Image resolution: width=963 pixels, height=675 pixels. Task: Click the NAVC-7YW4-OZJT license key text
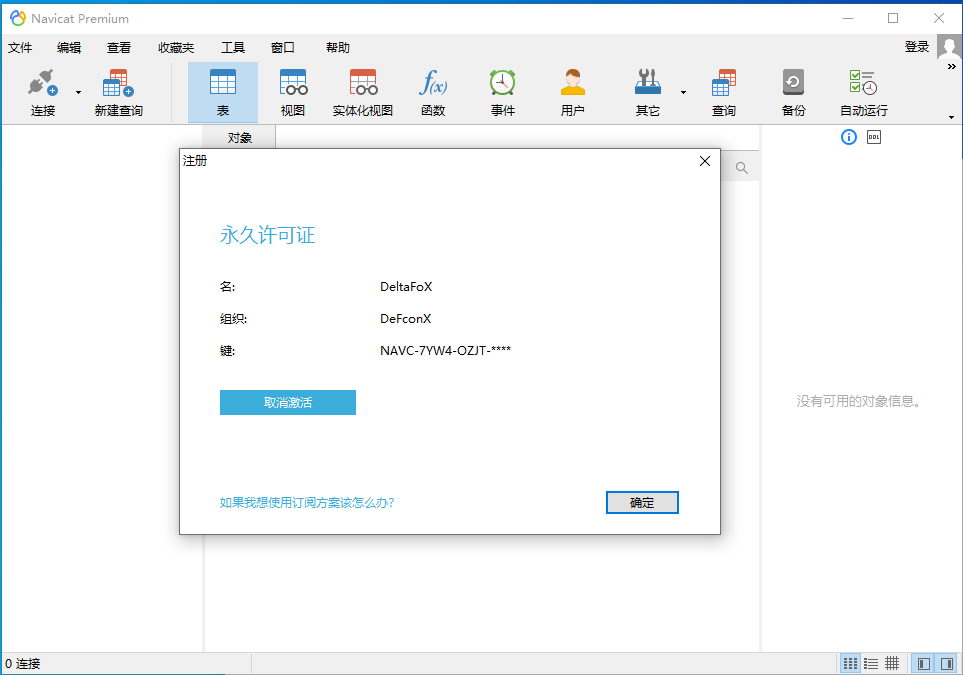445,350
